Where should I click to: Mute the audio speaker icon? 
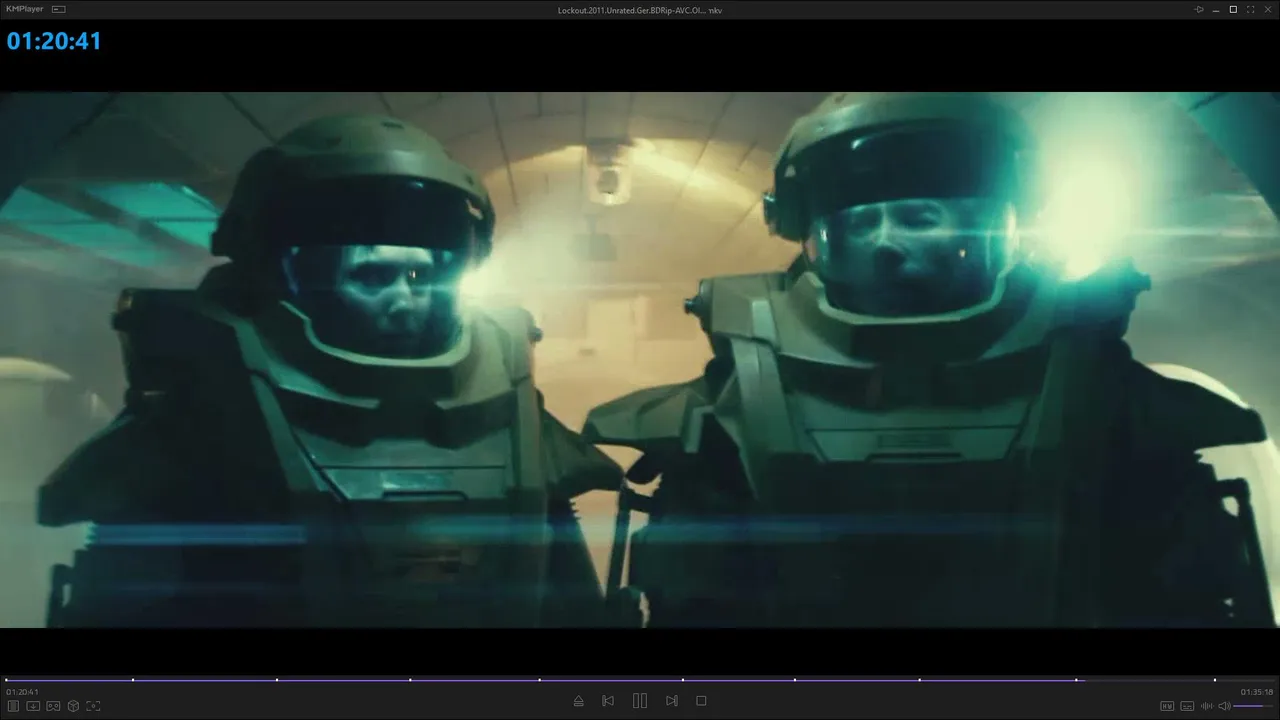1224,706
